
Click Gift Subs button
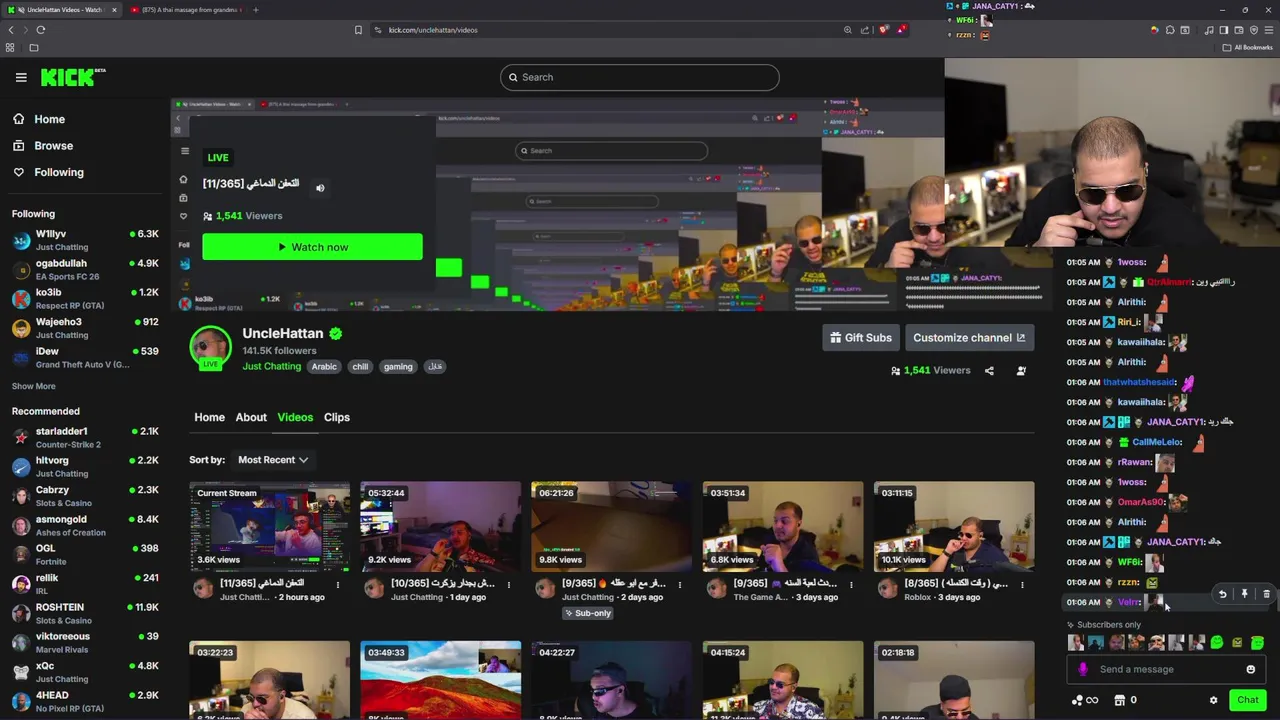(860, 338)
